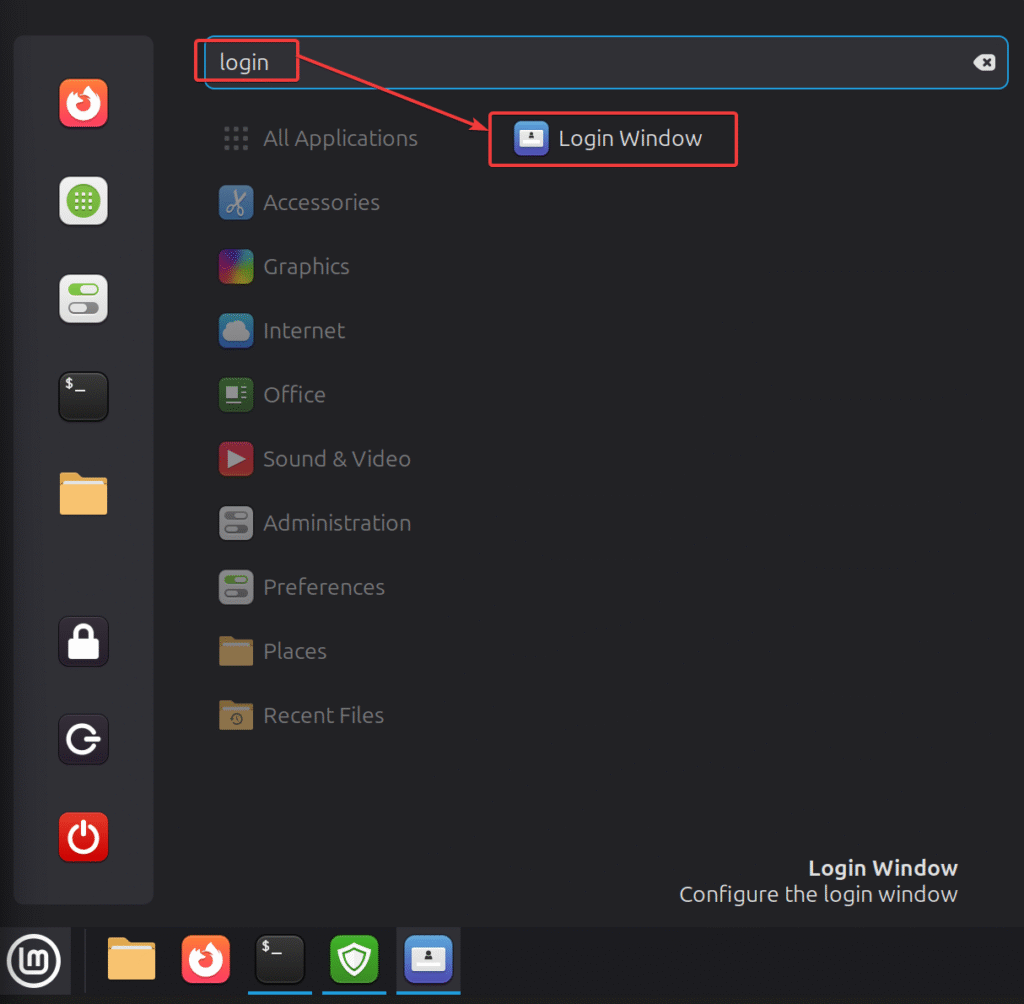Open the Login Window search result

(612, 139)
